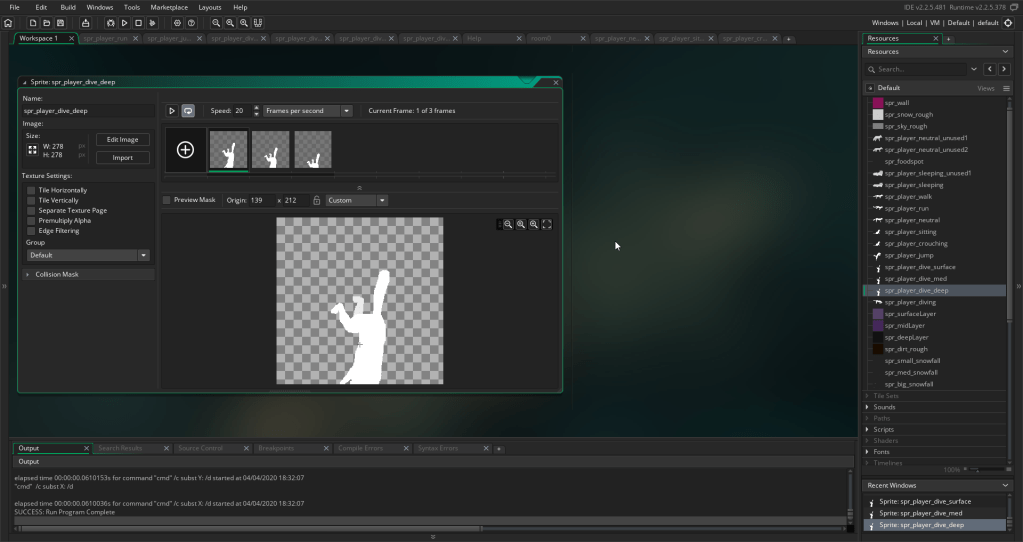Click the origin lock icon

[x=316, y=200]
